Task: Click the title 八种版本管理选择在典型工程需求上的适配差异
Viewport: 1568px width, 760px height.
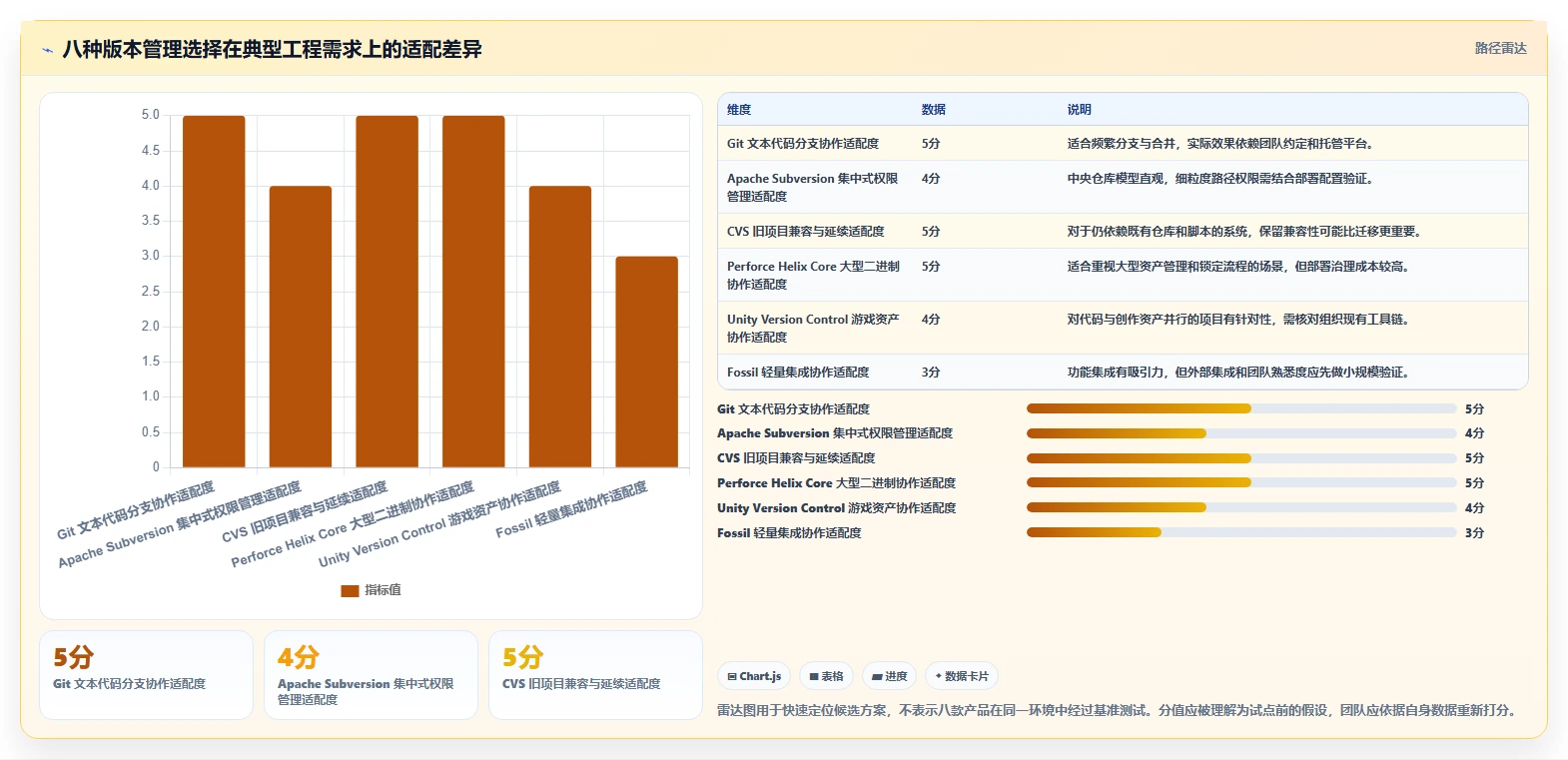Action: [x=272, y=49]
